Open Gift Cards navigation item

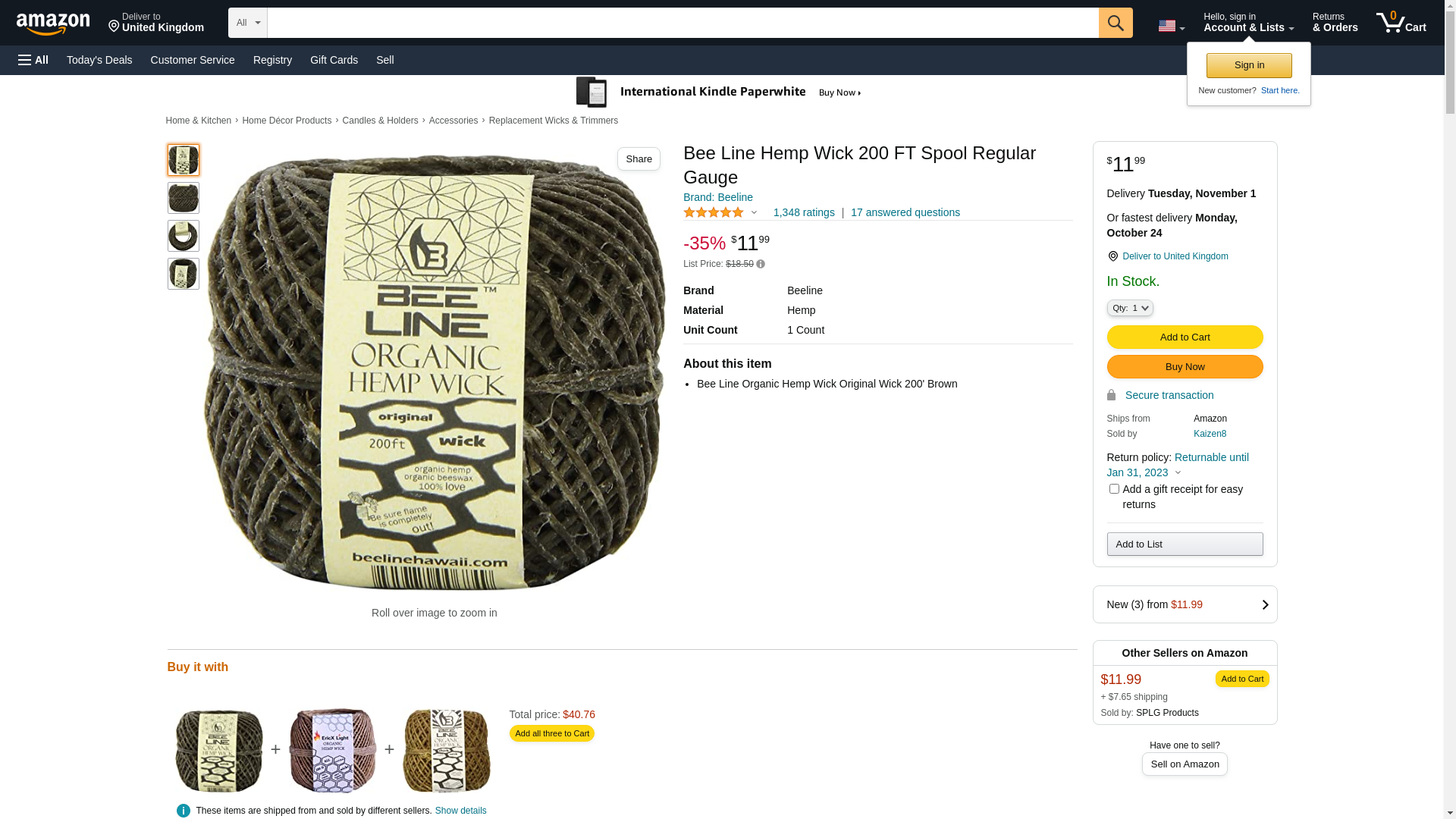tap(334, 60)
